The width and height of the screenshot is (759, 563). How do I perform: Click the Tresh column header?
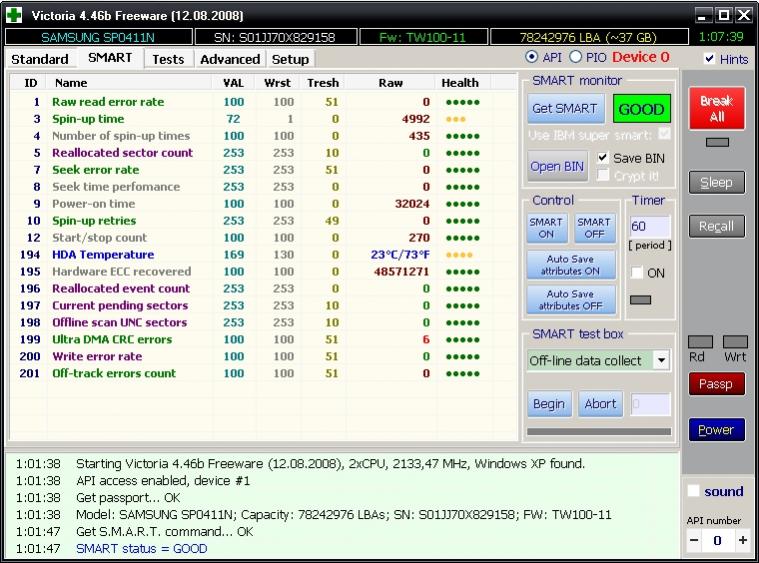coord(323,83)
